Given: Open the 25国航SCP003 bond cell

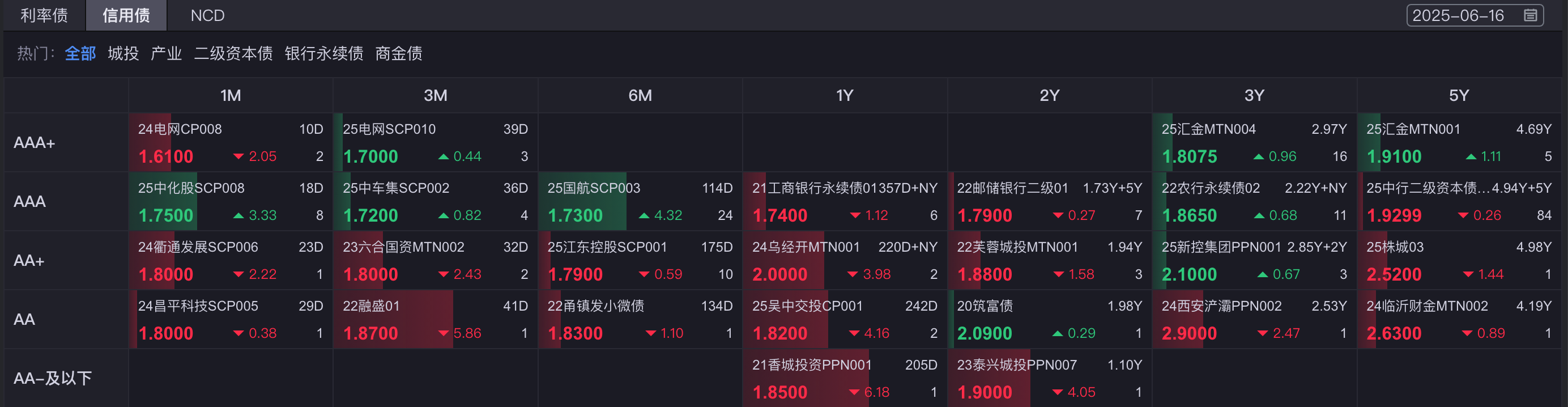Looking at the screenshot, I should pos(640,202).
